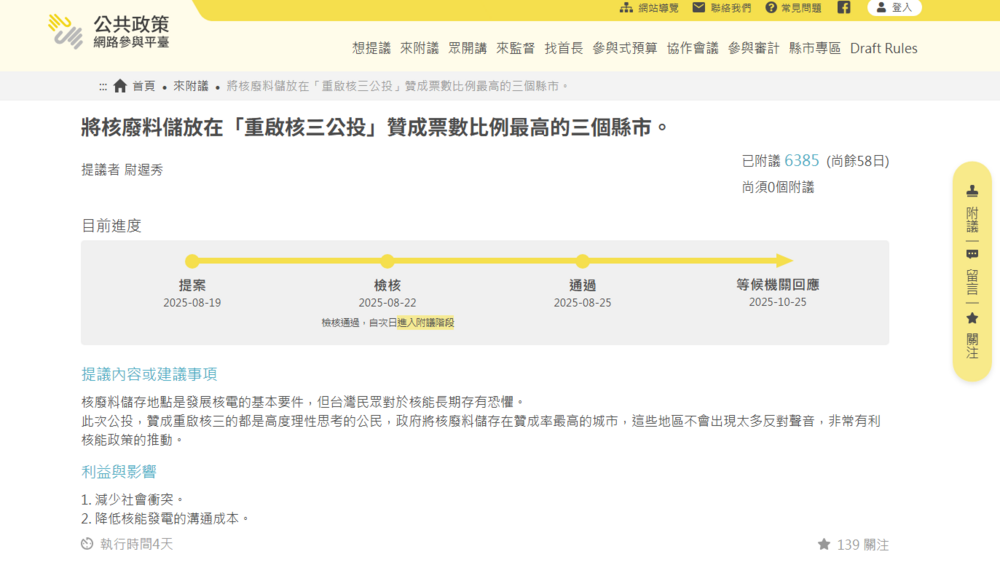
Task: Open the Draft Rules menu item
Action: [884, 48]
